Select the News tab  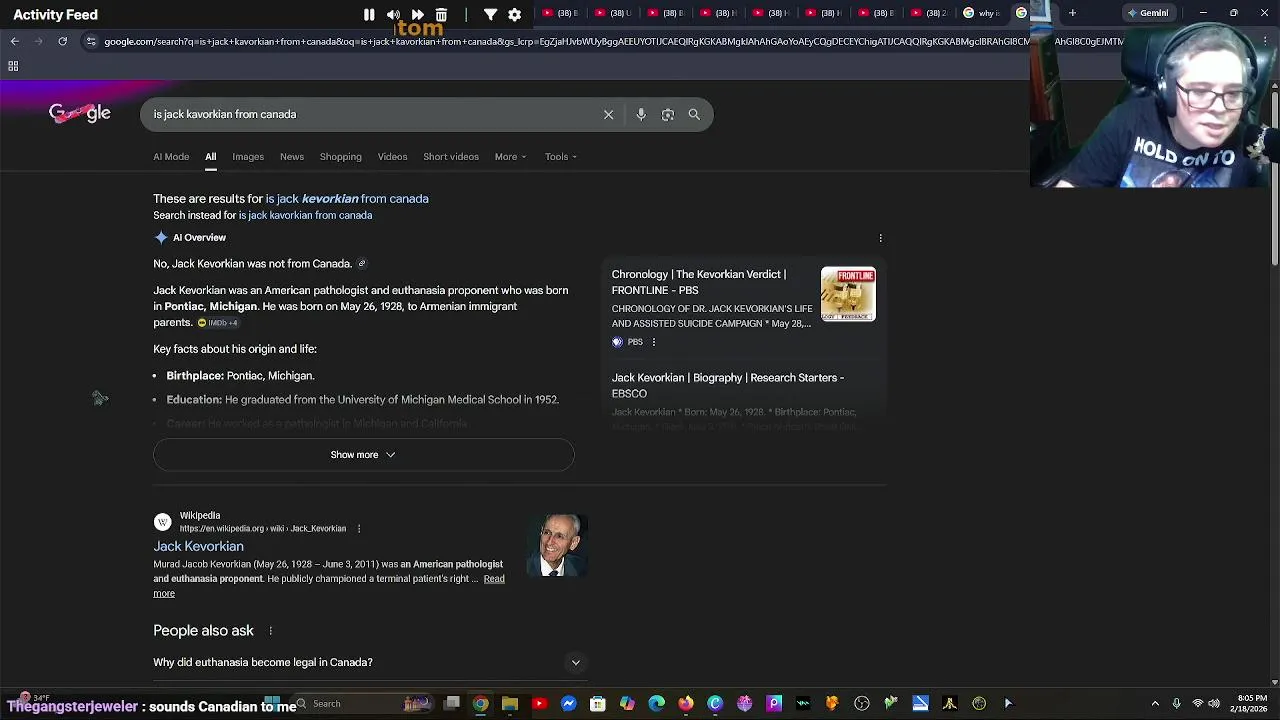point(292,157)
